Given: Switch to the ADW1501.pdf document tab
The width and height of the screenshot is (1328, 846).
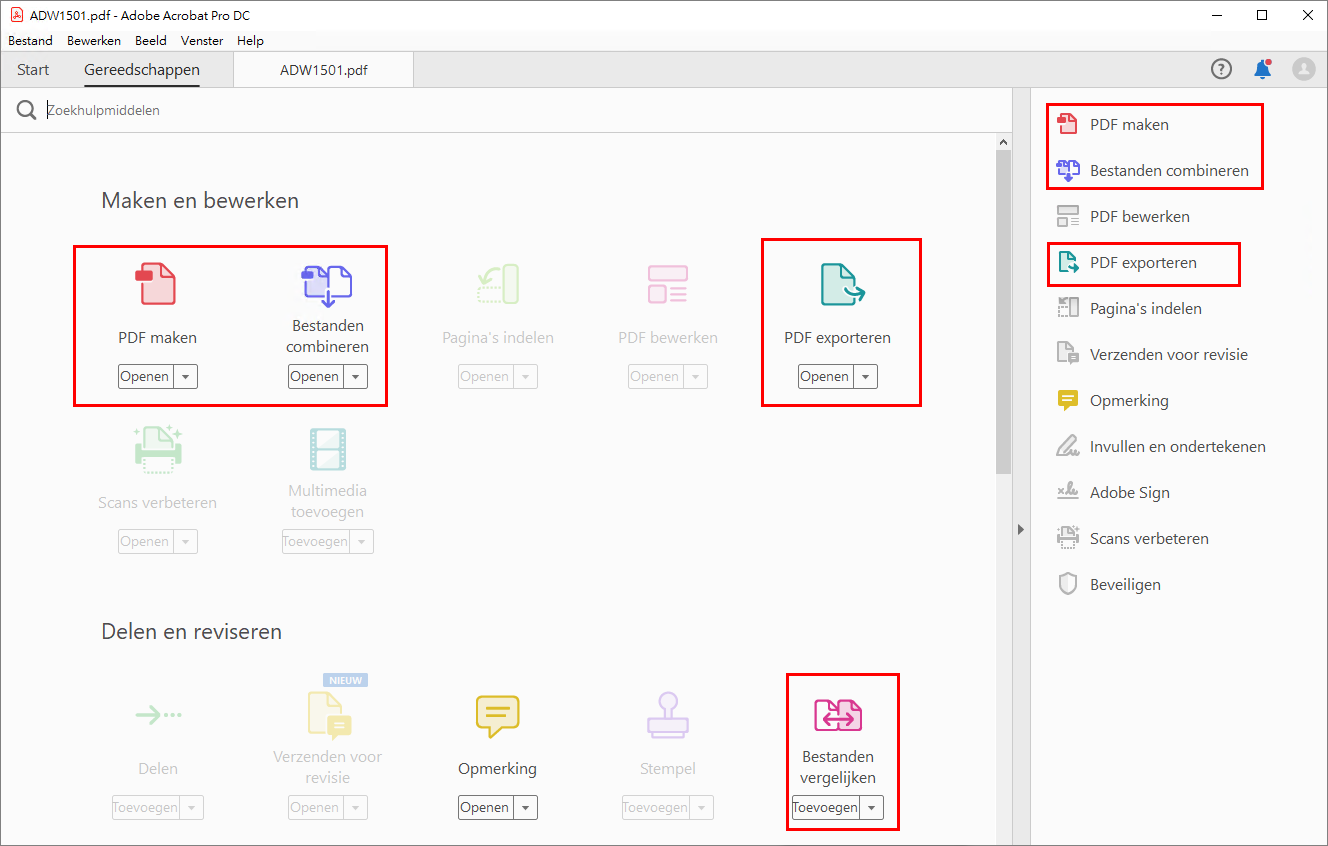Looking at the screenshot, I should [323, 70].
